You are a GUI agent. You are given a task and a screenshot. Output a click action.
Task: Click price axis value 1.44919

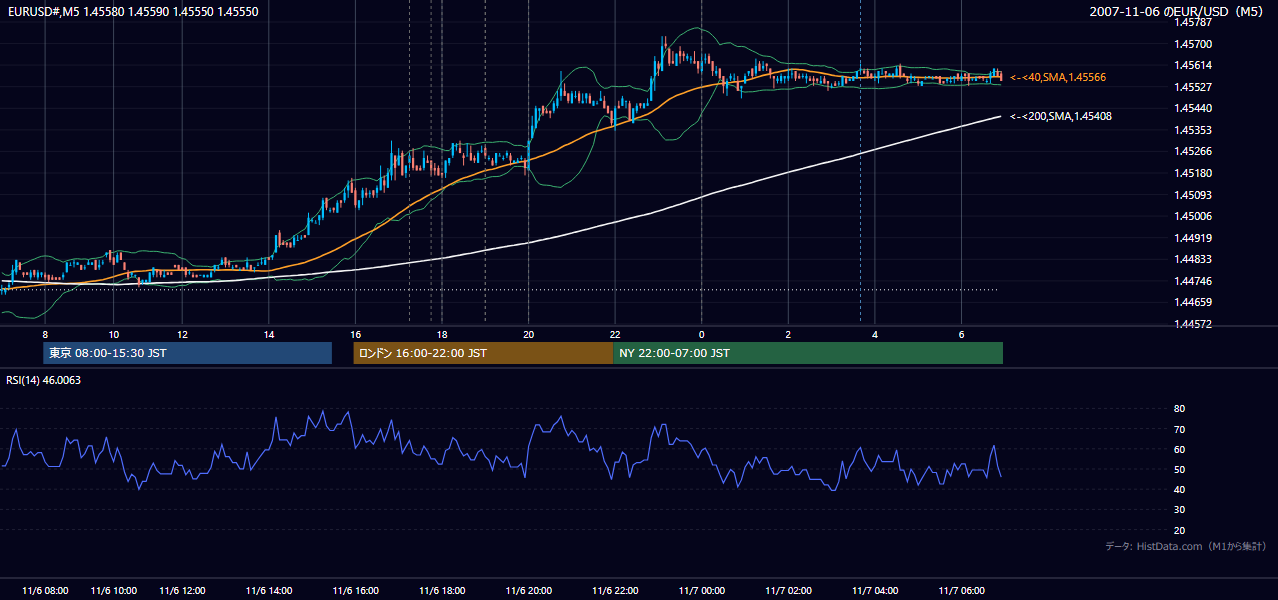point(1193,237)
